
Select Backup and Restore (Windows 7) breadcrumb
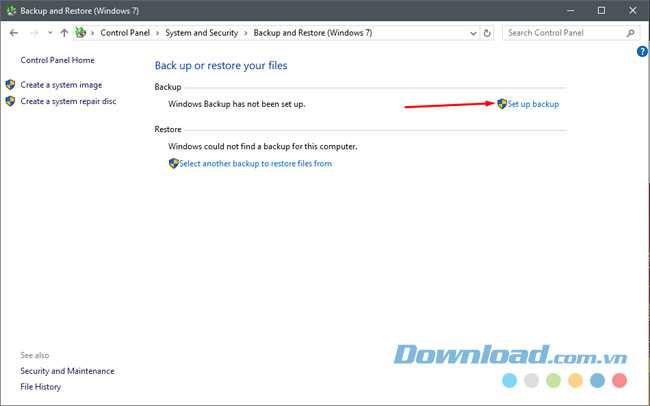(313, 33)
